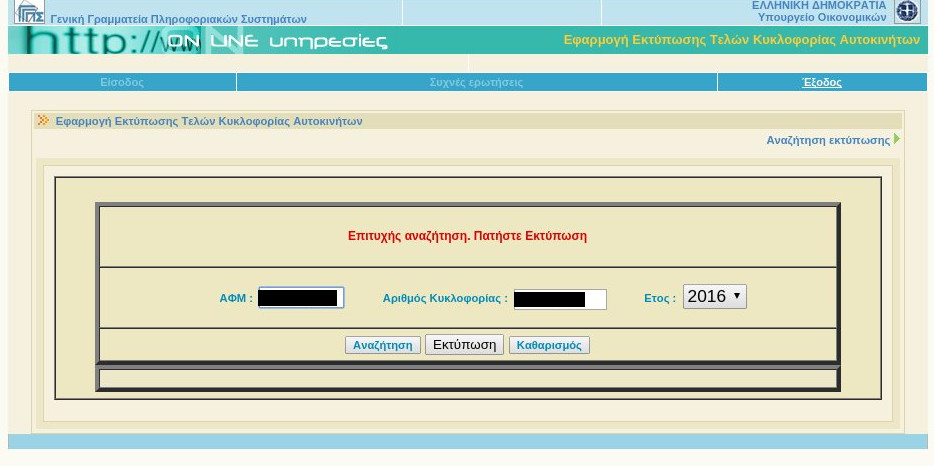This screenshot has height=466, width=934.
Task: Select the Έξοδος logout menu item
Action: click(821, 82)
